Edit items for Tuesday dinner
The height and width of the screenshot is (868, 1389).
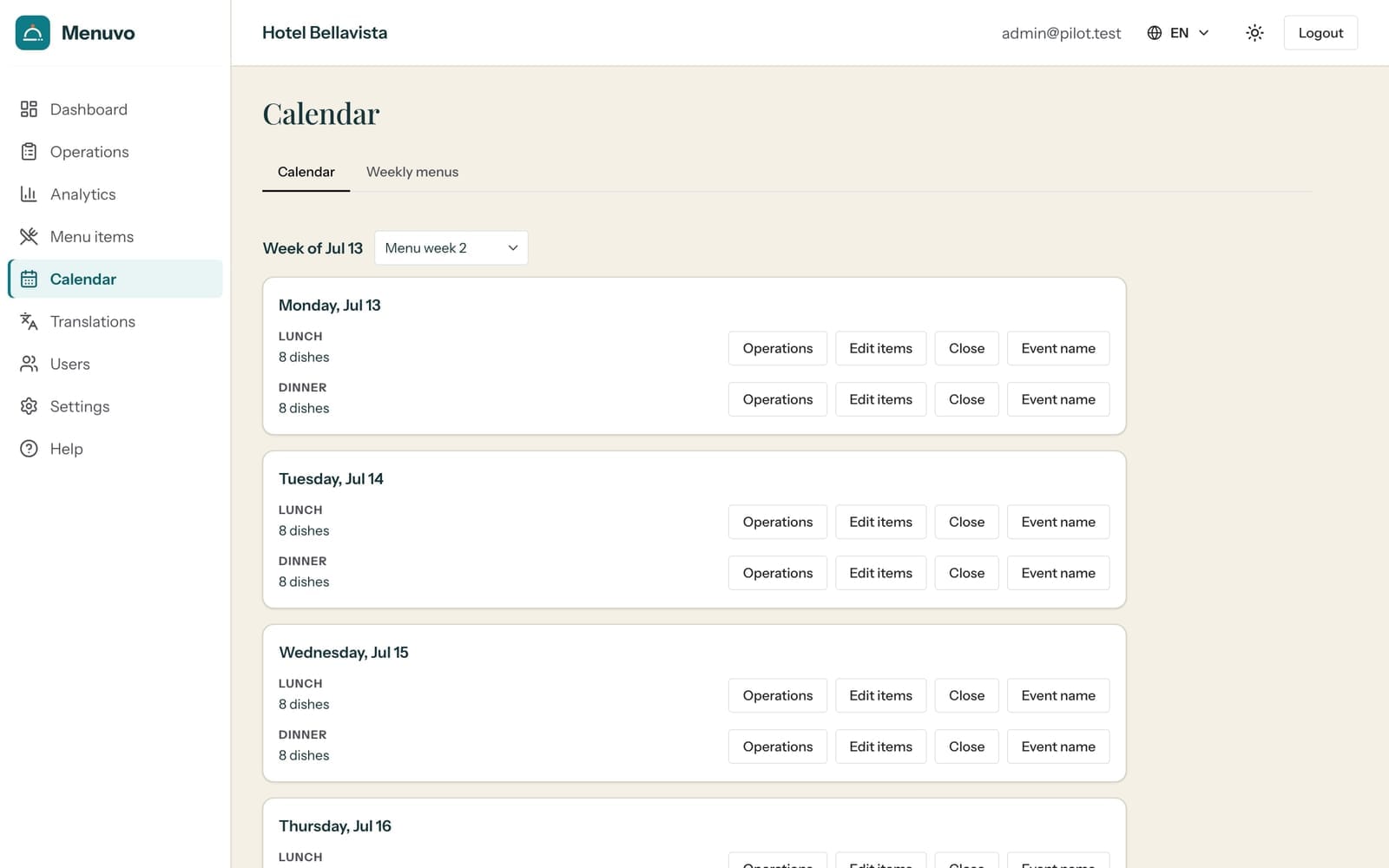(880, 573)
